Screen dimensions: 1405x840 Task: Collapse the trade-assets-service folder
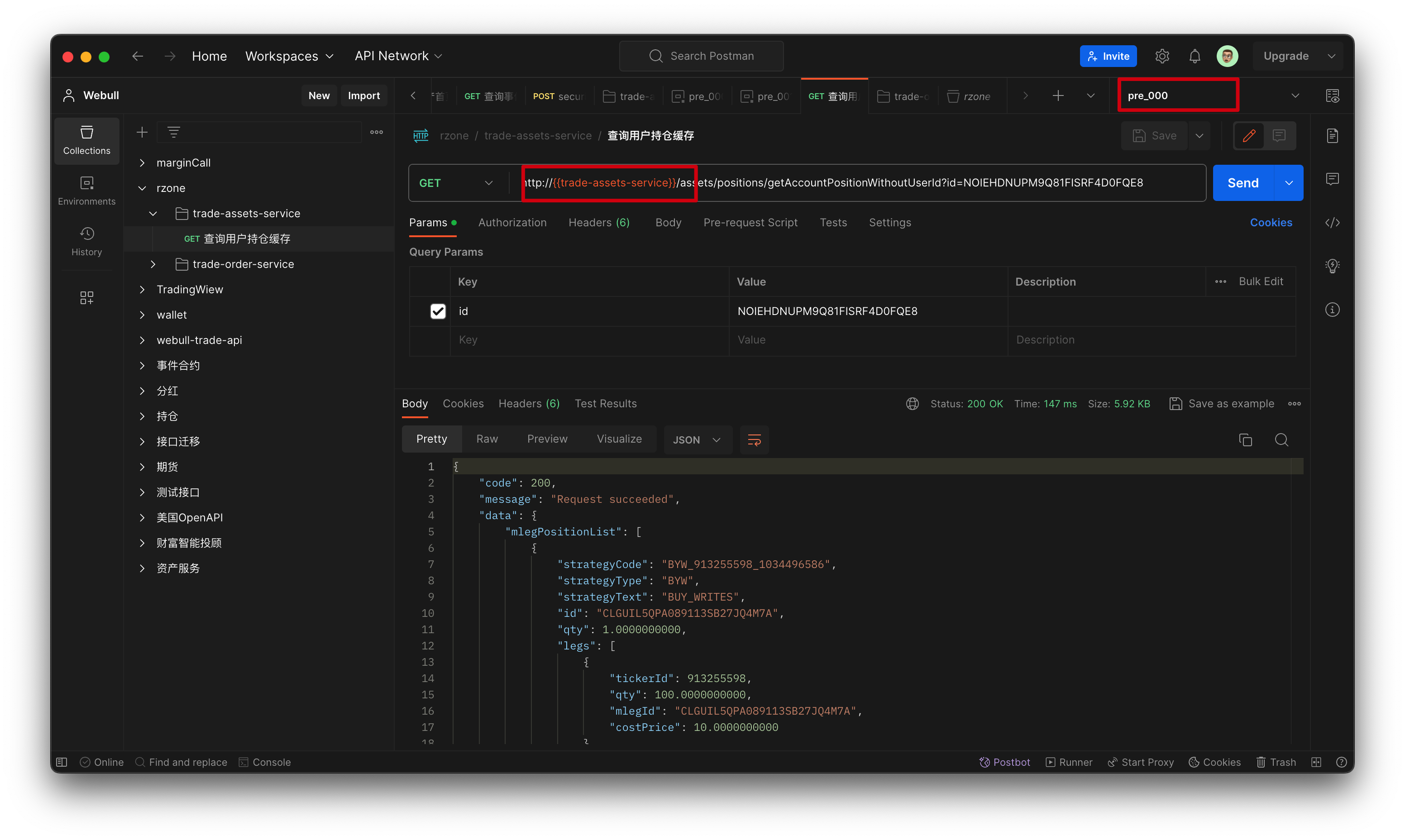click(x=153, y=214)
